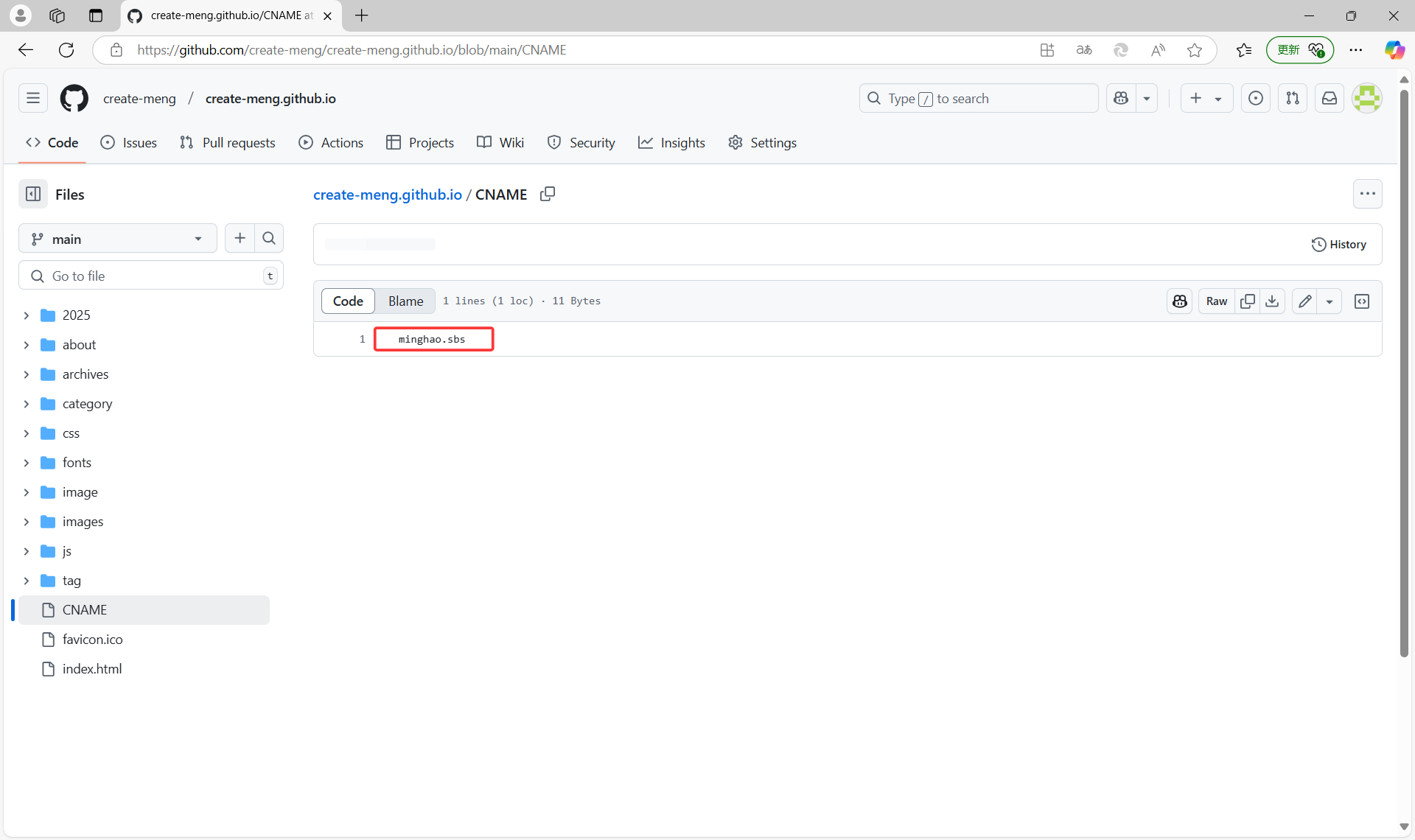Screen dimensions: 1415x840
Task: Edit the file with the pencil icon
Action: (x=1305, y=301)
